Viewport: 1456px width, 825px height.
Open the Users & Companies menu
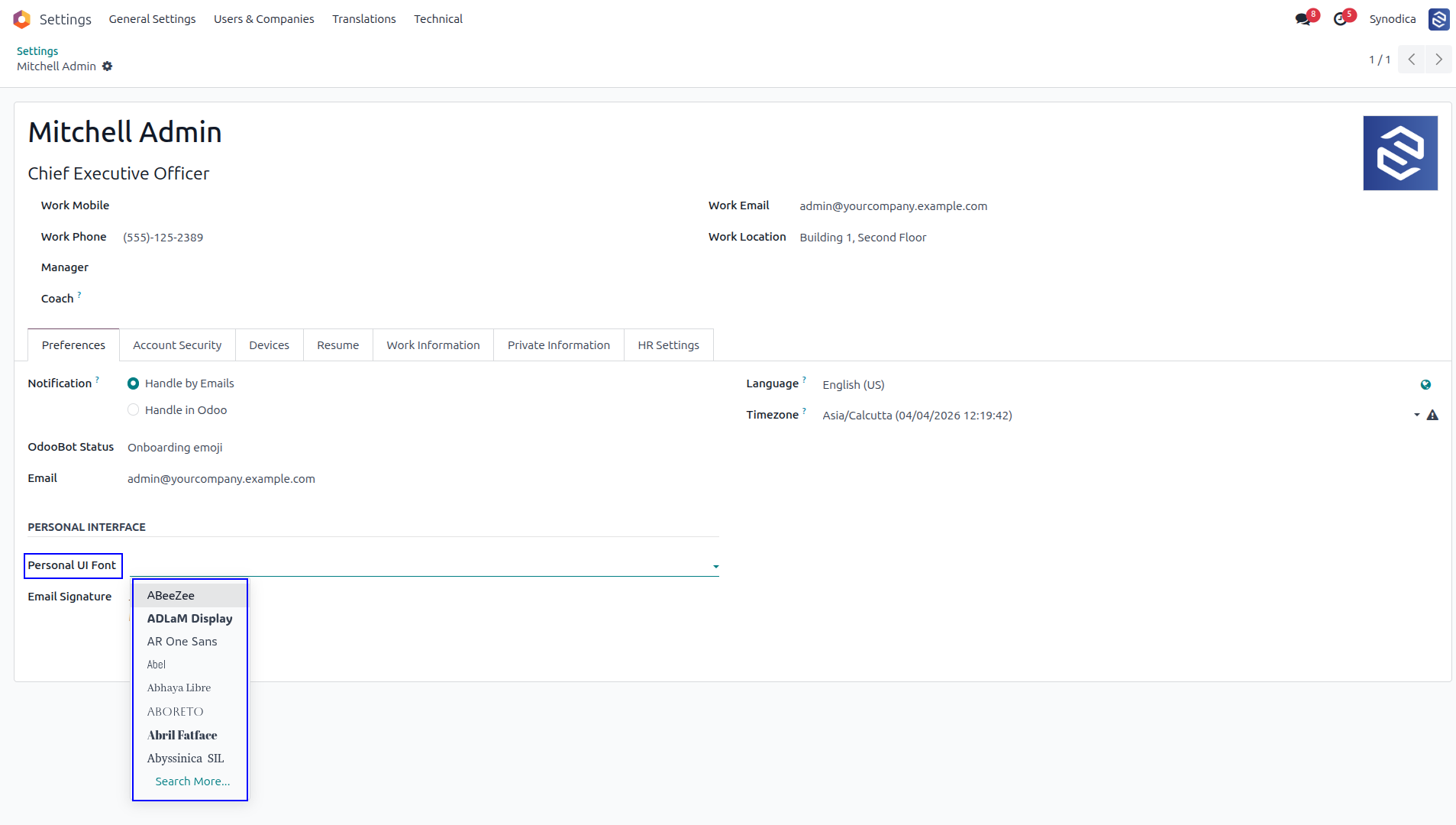(263, 19)
